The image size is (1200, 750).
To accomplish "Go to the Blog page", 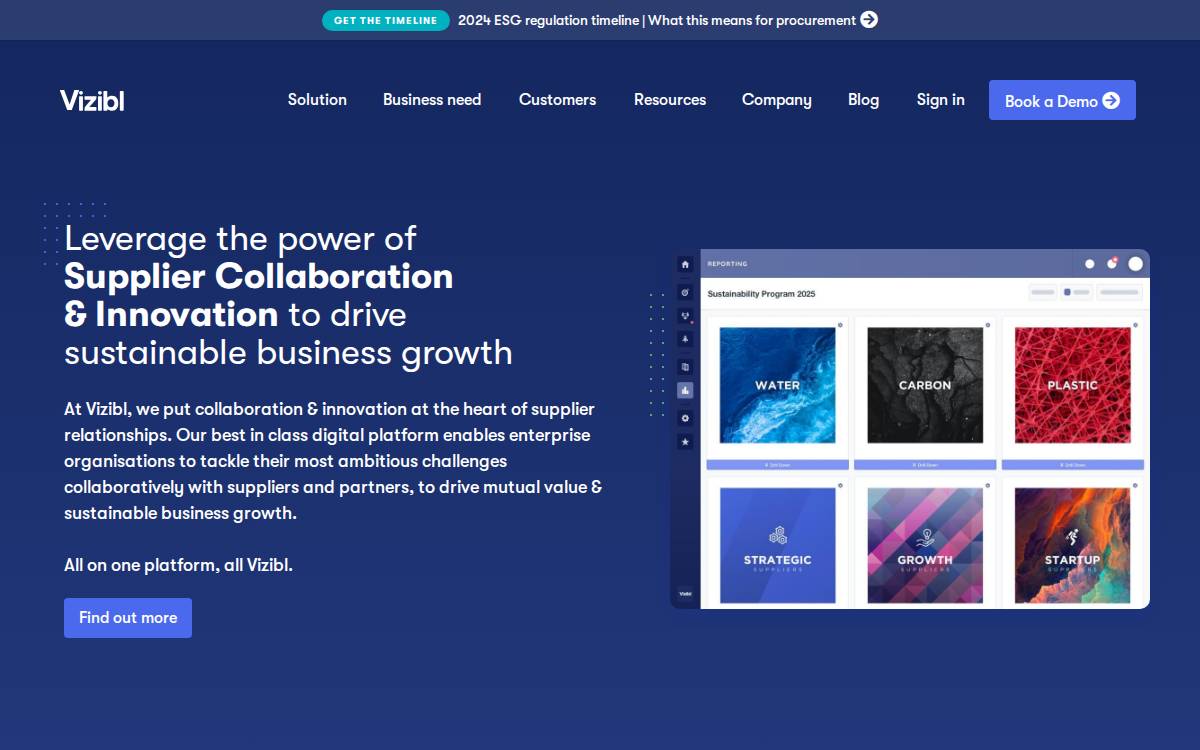I will [864, 100].
